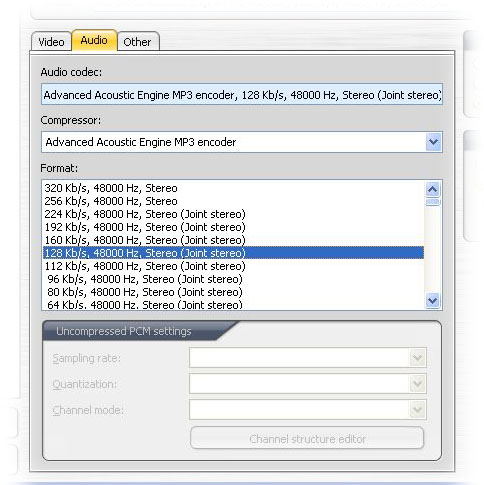Choose 80 Kb/s Joint stereo format

[233, 292]
